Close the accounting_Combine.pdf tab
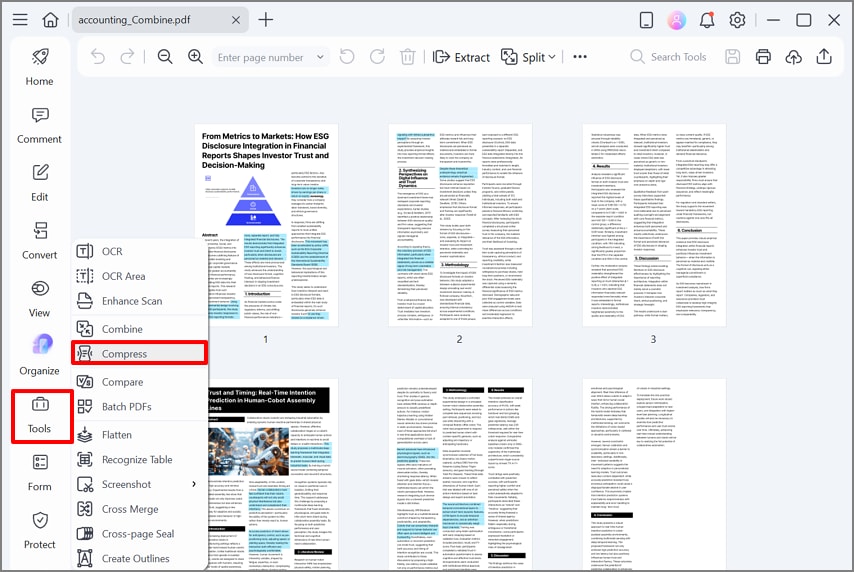Image resolution: width=854 pixels, height=572 pixels. 236,20
